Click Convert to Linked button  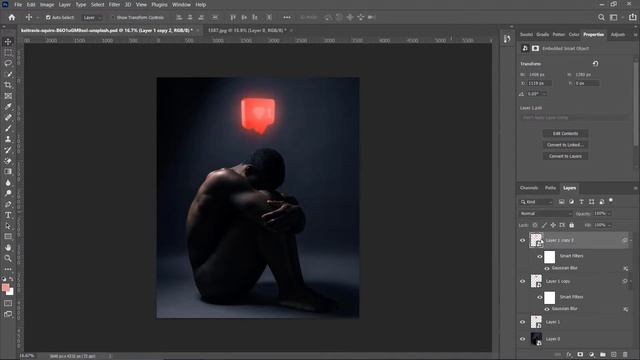[x=565, y=145]
